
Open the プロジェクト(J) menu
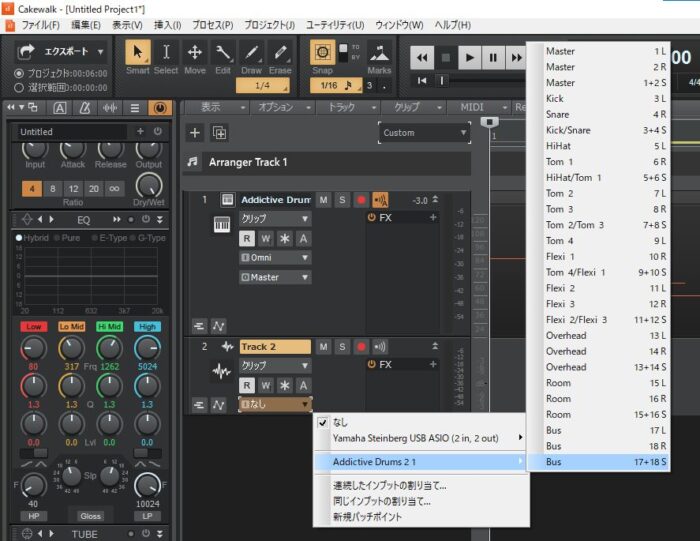coord(269,25)
